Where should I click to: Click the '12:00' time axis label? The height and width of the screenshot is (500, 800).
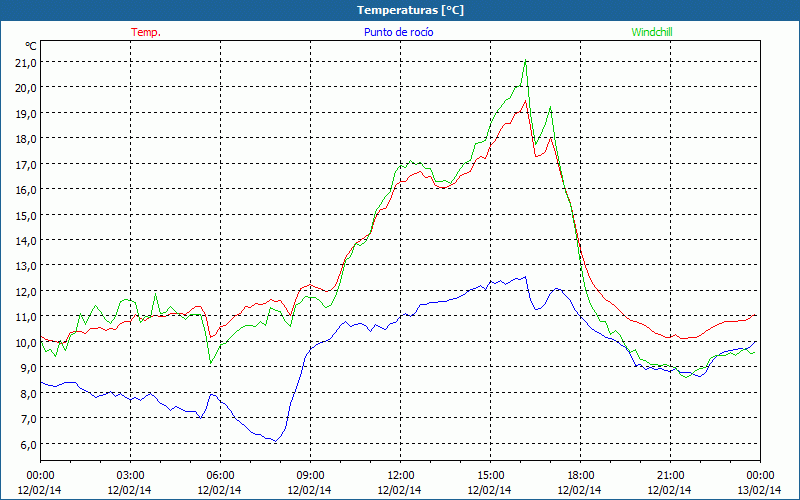click(x=400, y=476)
